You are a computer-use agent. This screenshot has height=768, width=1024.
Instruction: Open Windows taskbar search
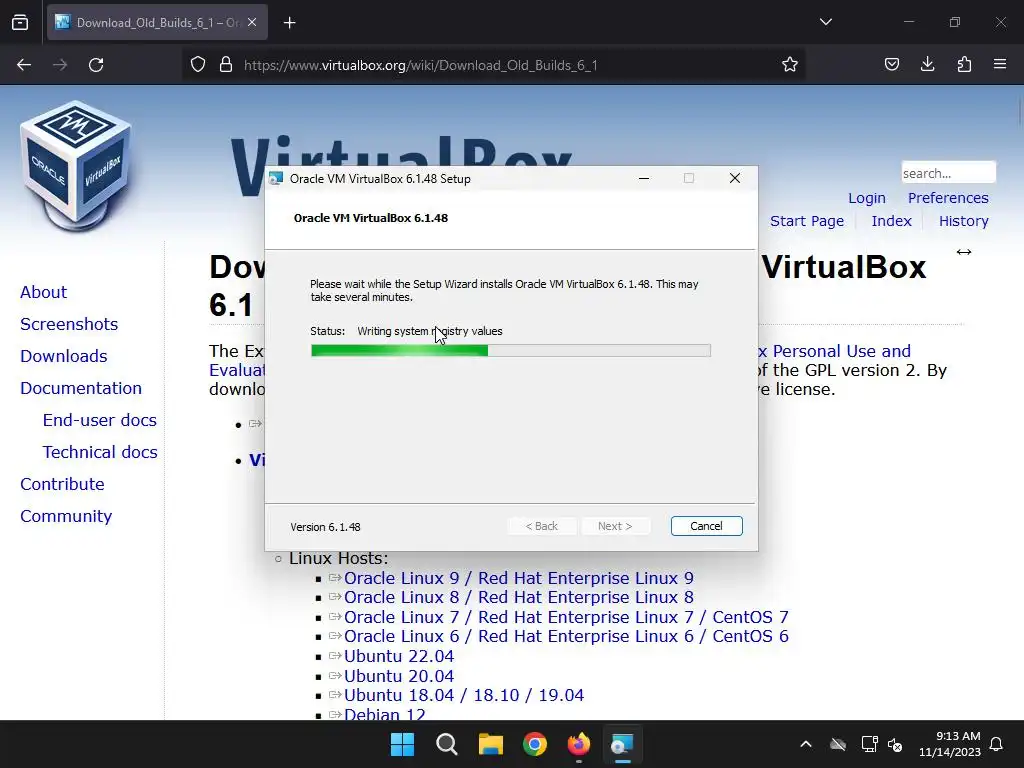pos(447,744)
